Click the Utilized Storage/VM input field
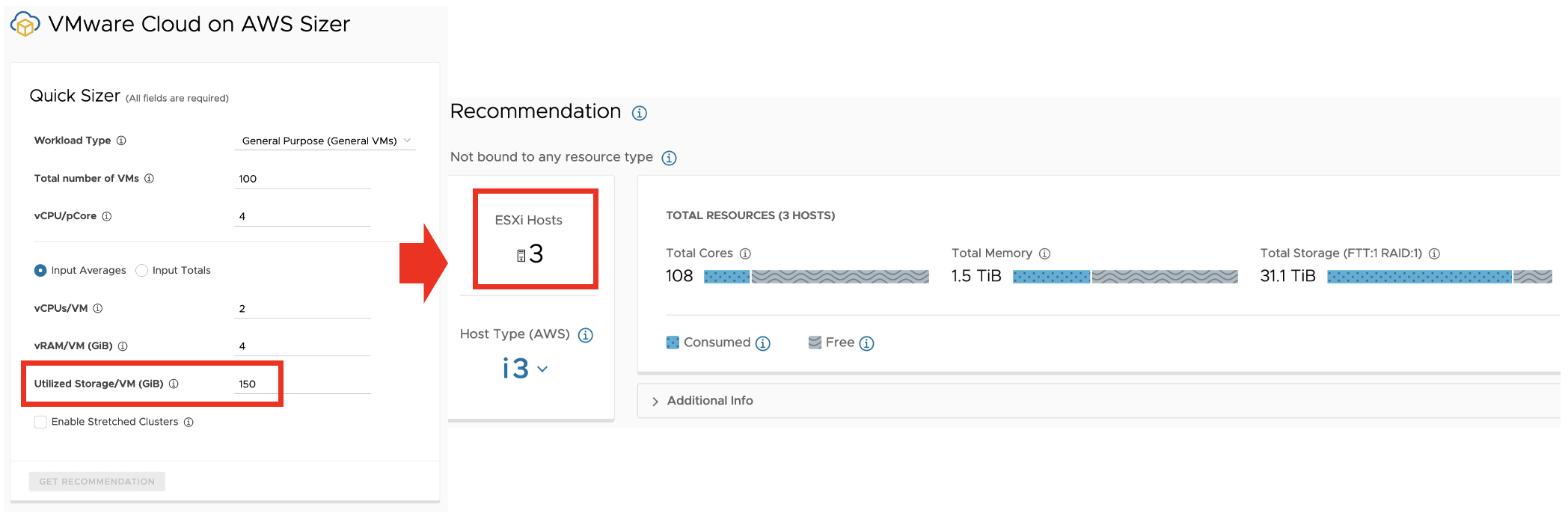1568x519 pixels. (303, 384)
